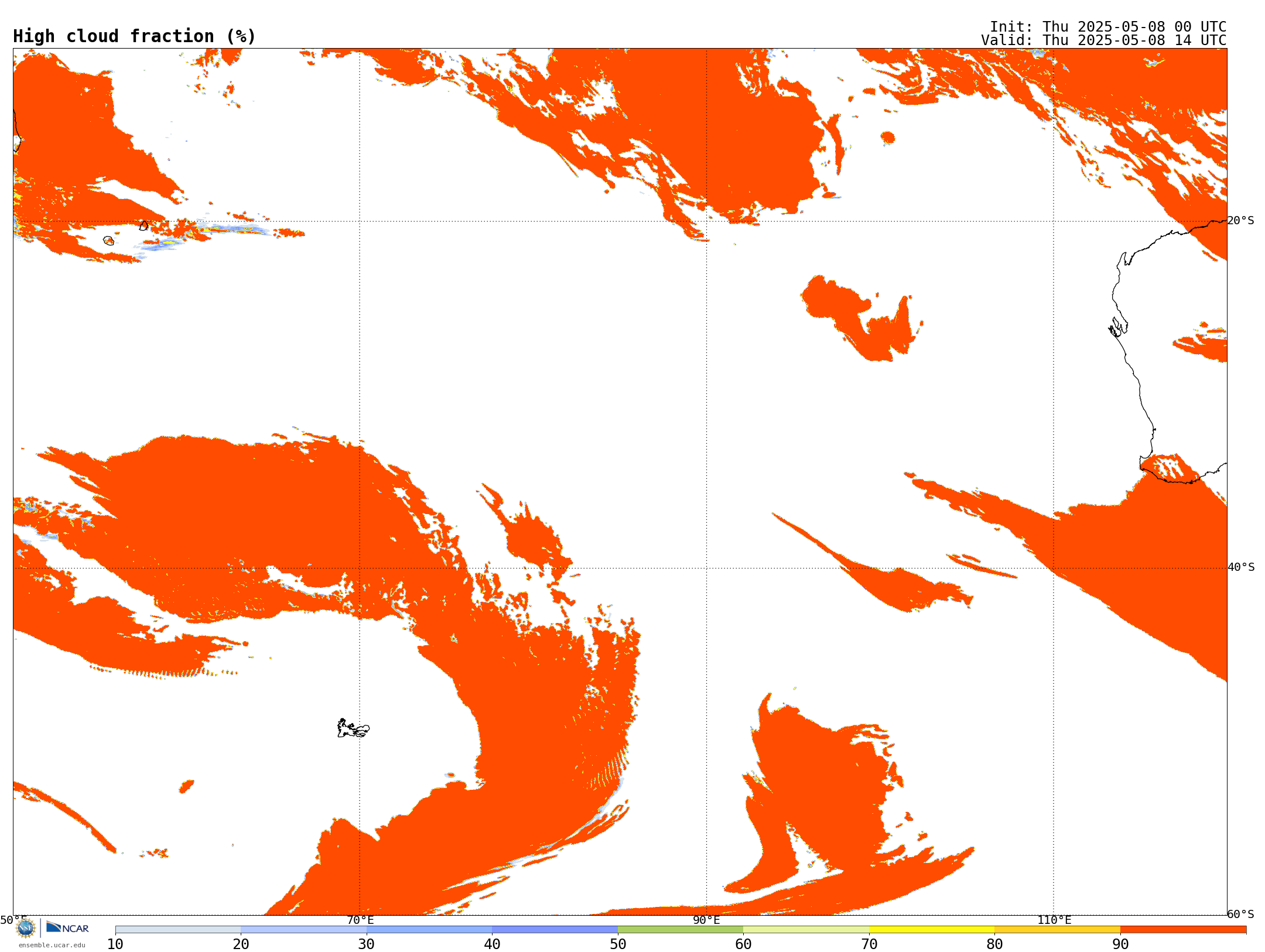
Task: Click the colorbar tick label 80
Action: [994, 944]
